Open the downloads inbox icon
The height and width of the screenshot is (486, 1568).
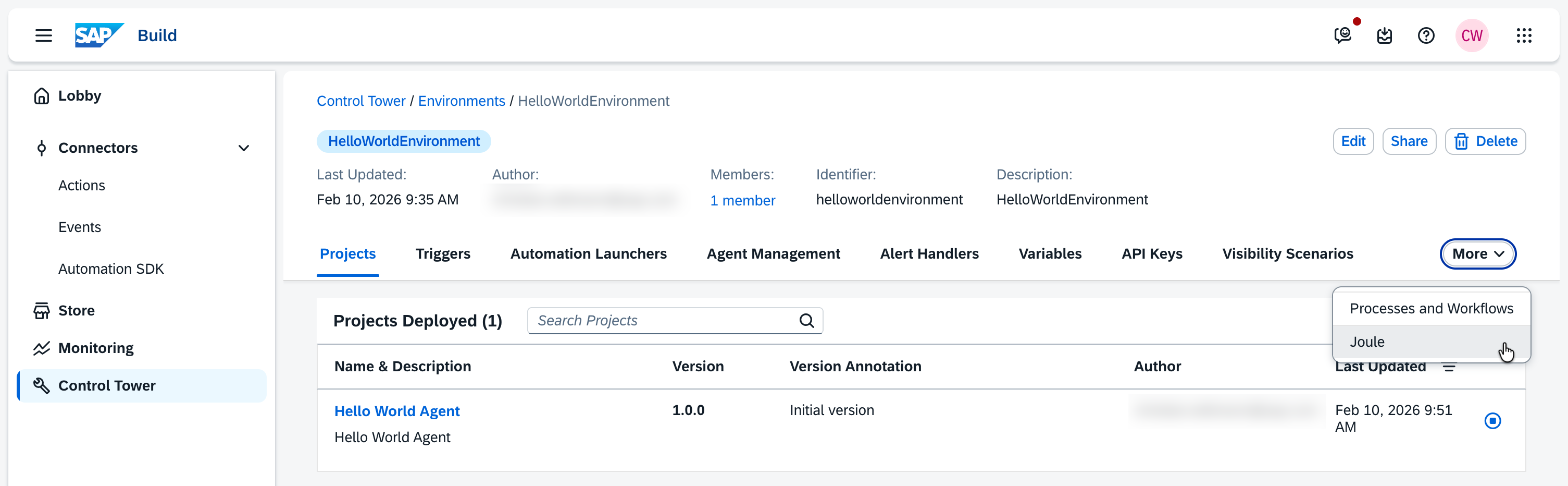[x=1384, y=35]
